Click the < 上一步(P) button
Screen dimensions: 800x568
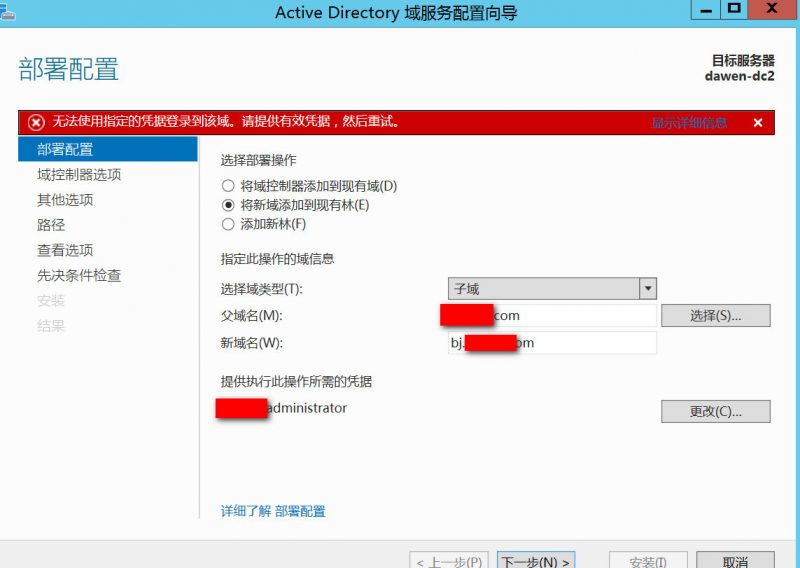[x=449, y=560]
